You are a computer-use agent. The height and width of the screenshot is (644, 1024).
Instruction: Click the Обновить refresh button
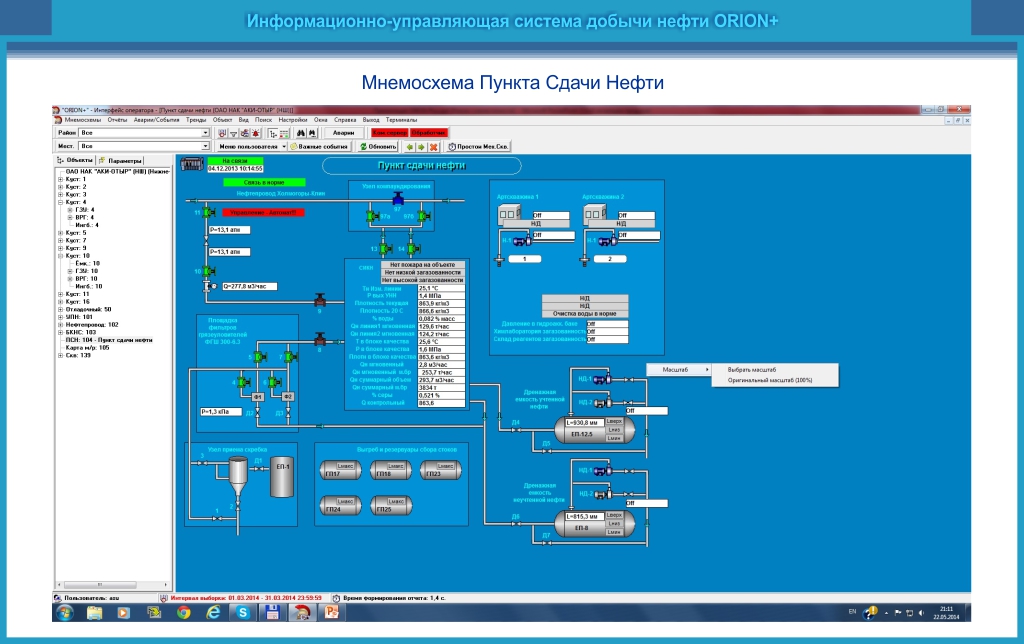[378, 146]
